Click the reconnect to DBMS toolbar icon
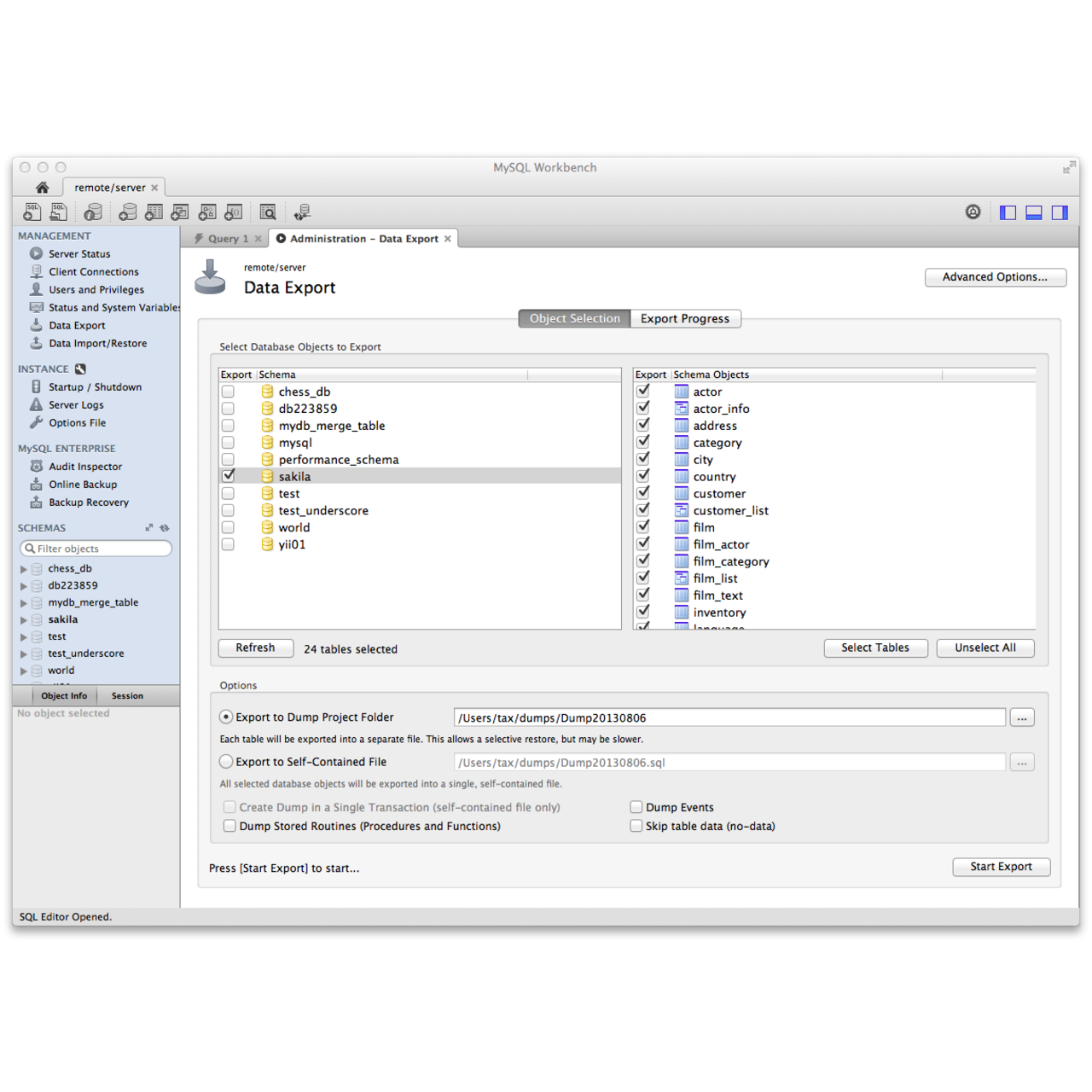Screen dimensions: 1092x1092 click(x=302, y=212)
